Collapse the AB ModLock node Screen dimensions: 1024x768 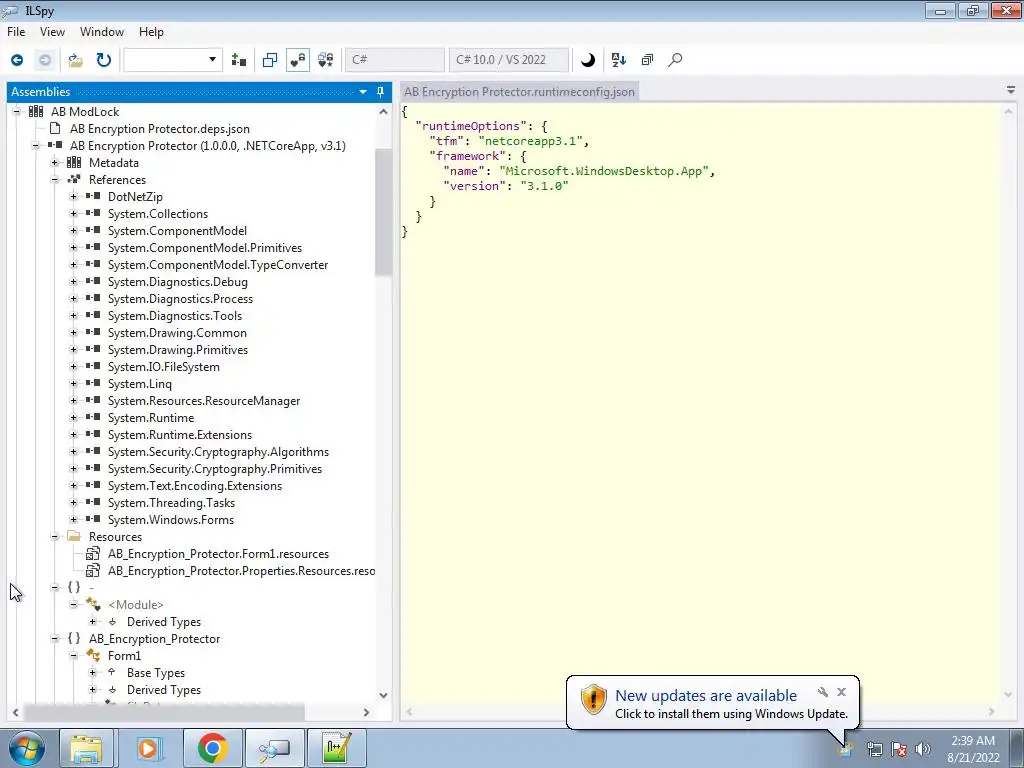[x=16, y=112]
